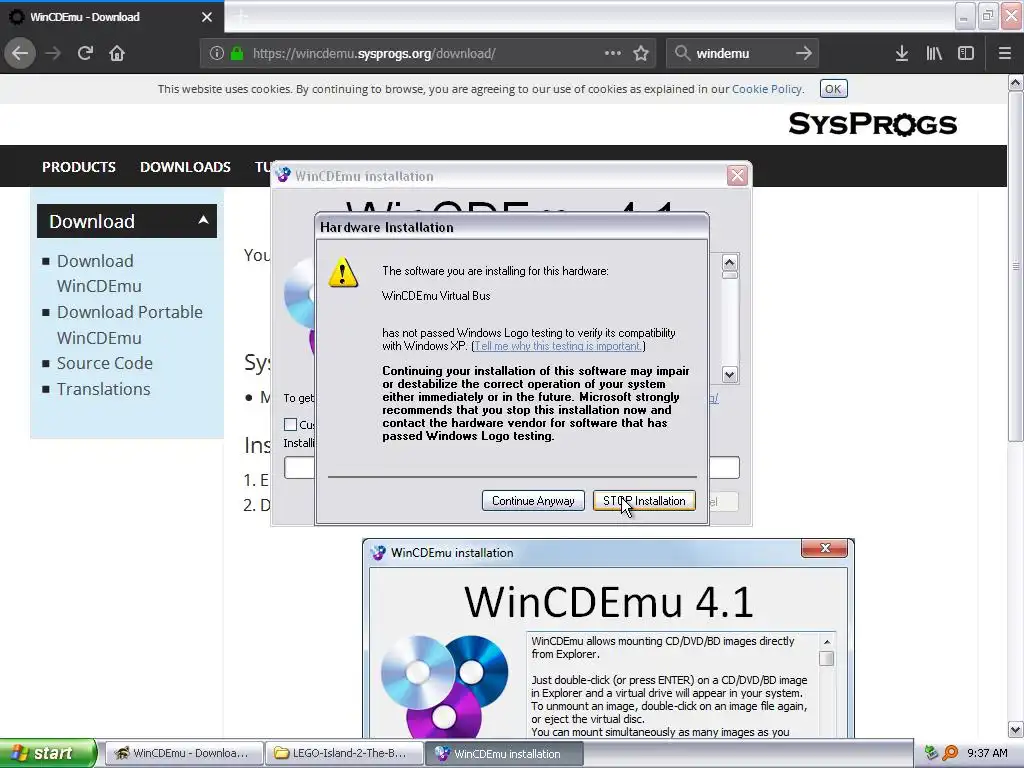Open the DOWNLOADS menu
This screenshot has width=1024, height=768.
185,167
